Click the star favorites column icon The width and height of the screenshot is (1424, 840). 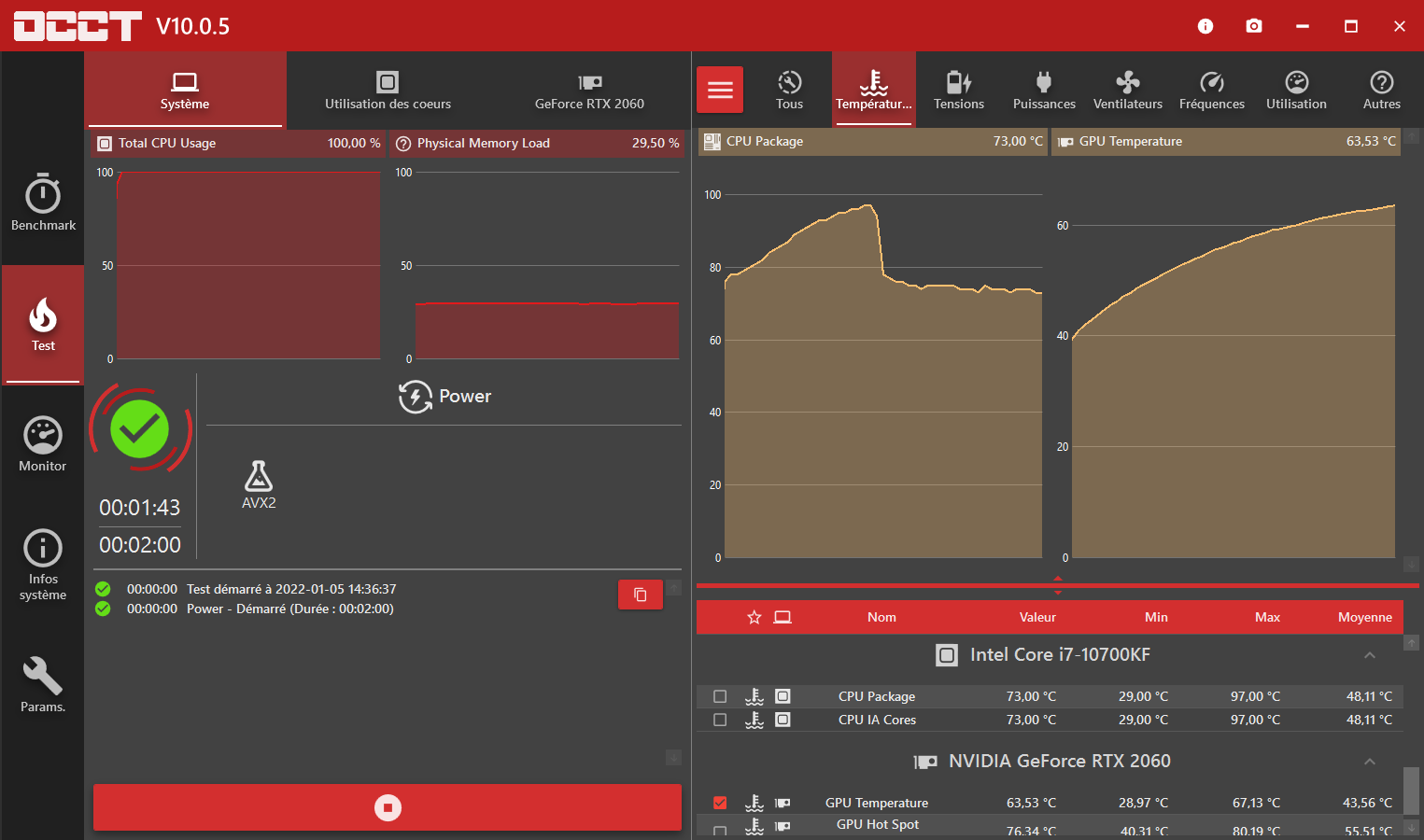tap(754, 617)
